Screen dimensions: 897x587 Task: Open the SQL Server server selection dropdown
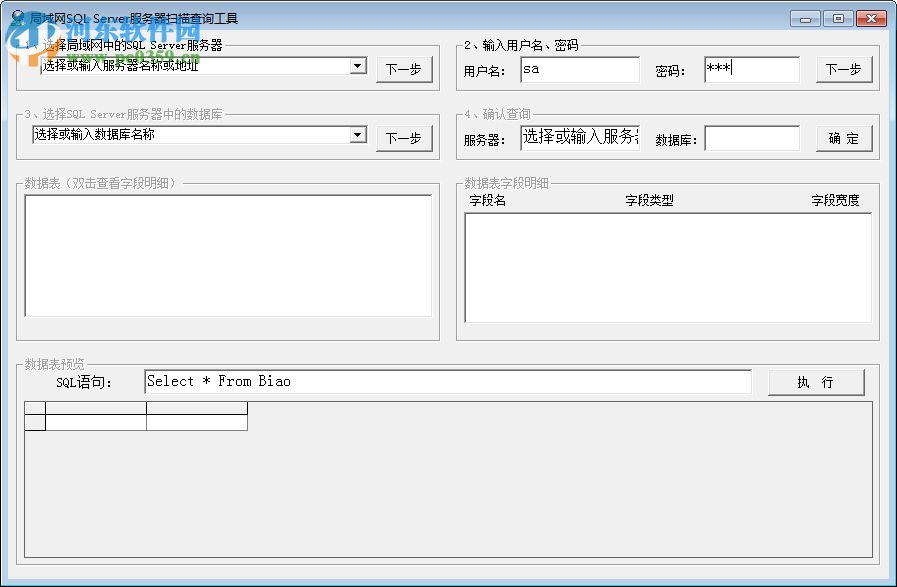point(356,66)
